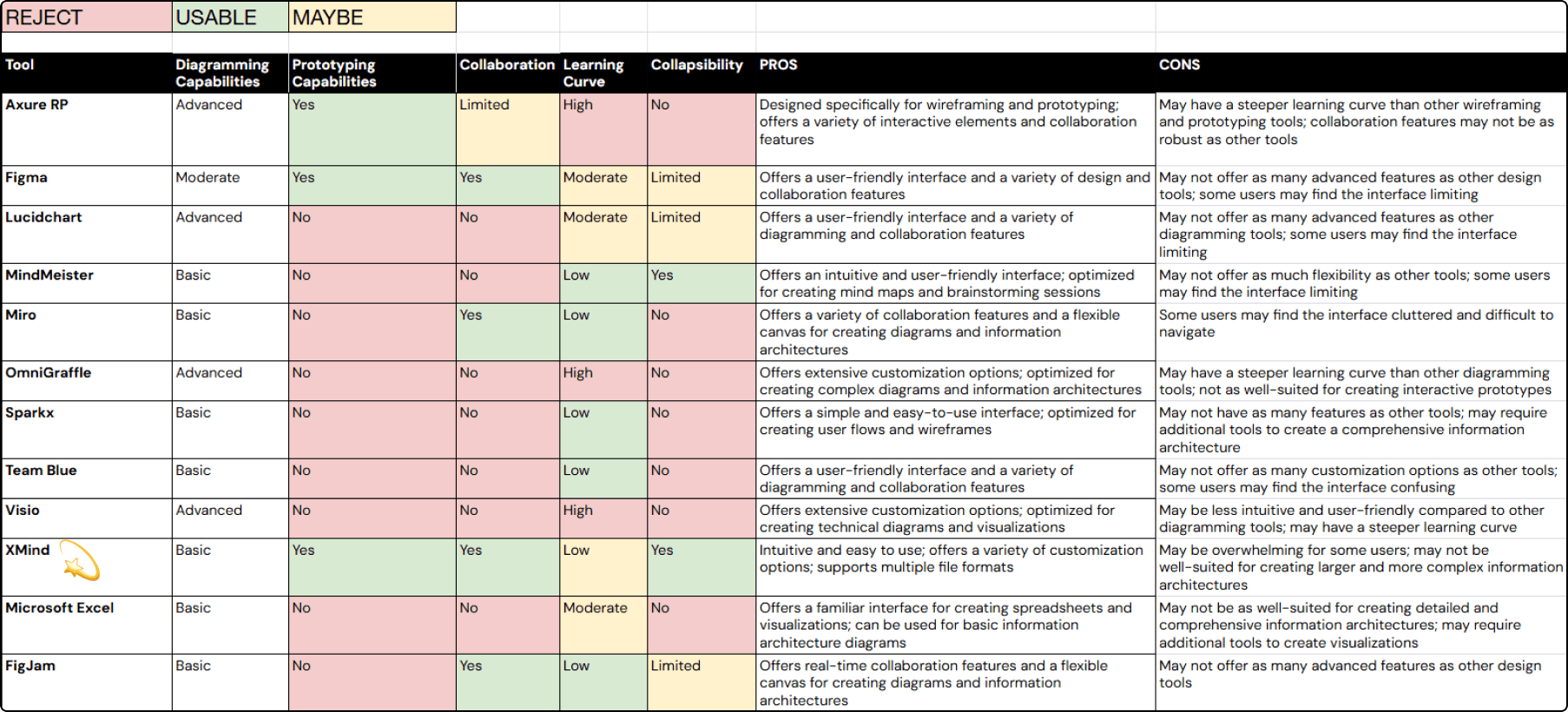Click Sparkx's Low learning curve cell
The image size is (1568, 712).
click(603, 430)
